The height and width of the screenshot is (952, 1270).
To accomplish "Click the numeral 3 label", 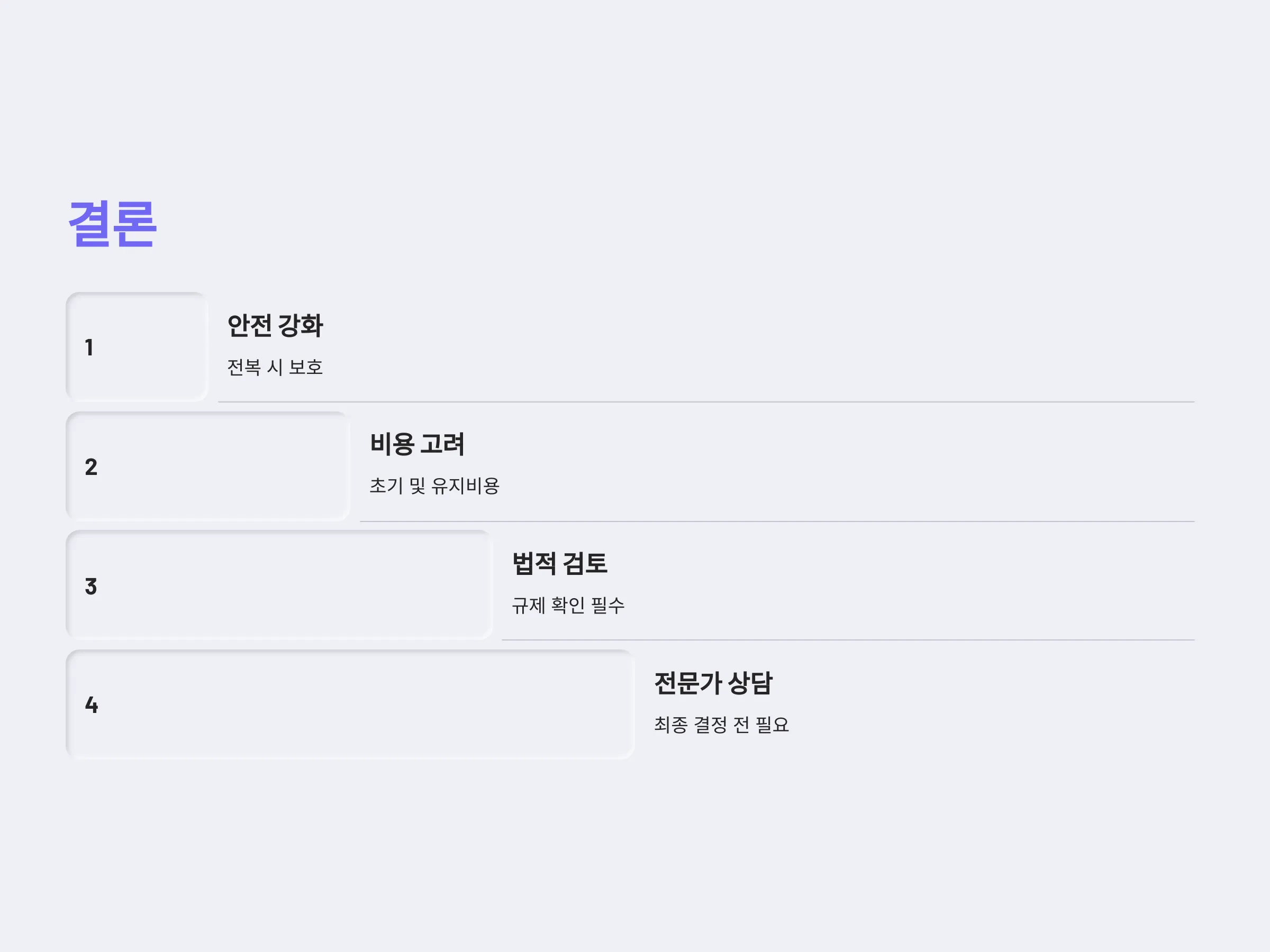I will pos(90,586).
